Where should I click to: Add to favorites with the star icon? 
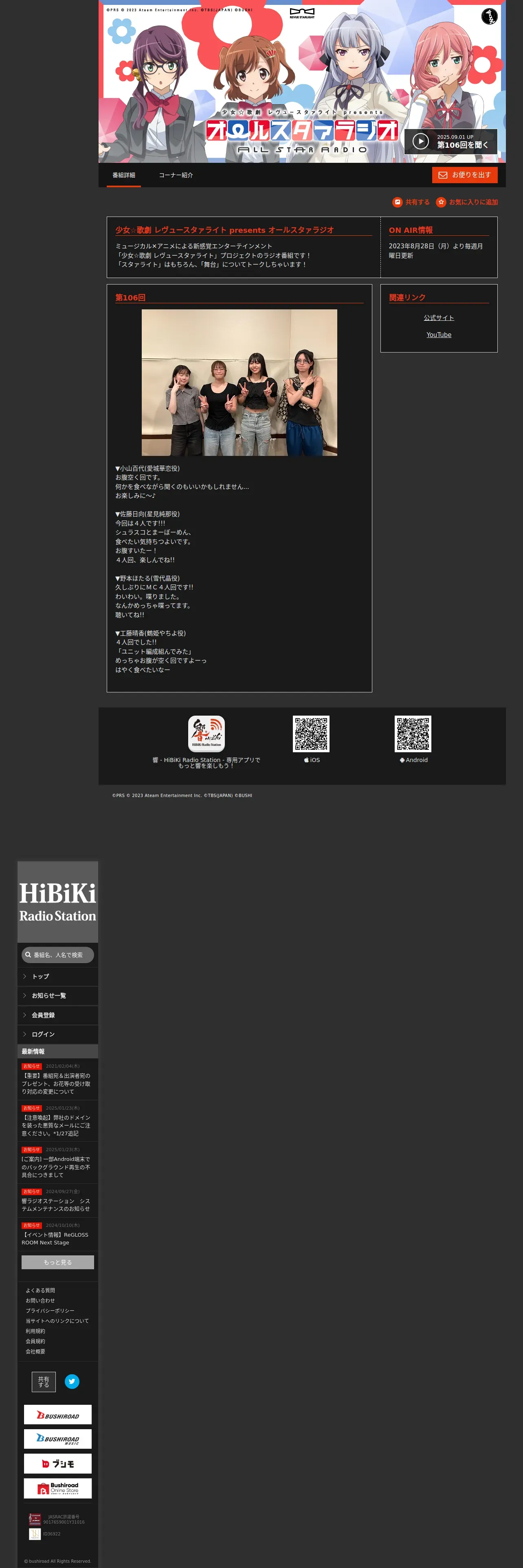442,202
